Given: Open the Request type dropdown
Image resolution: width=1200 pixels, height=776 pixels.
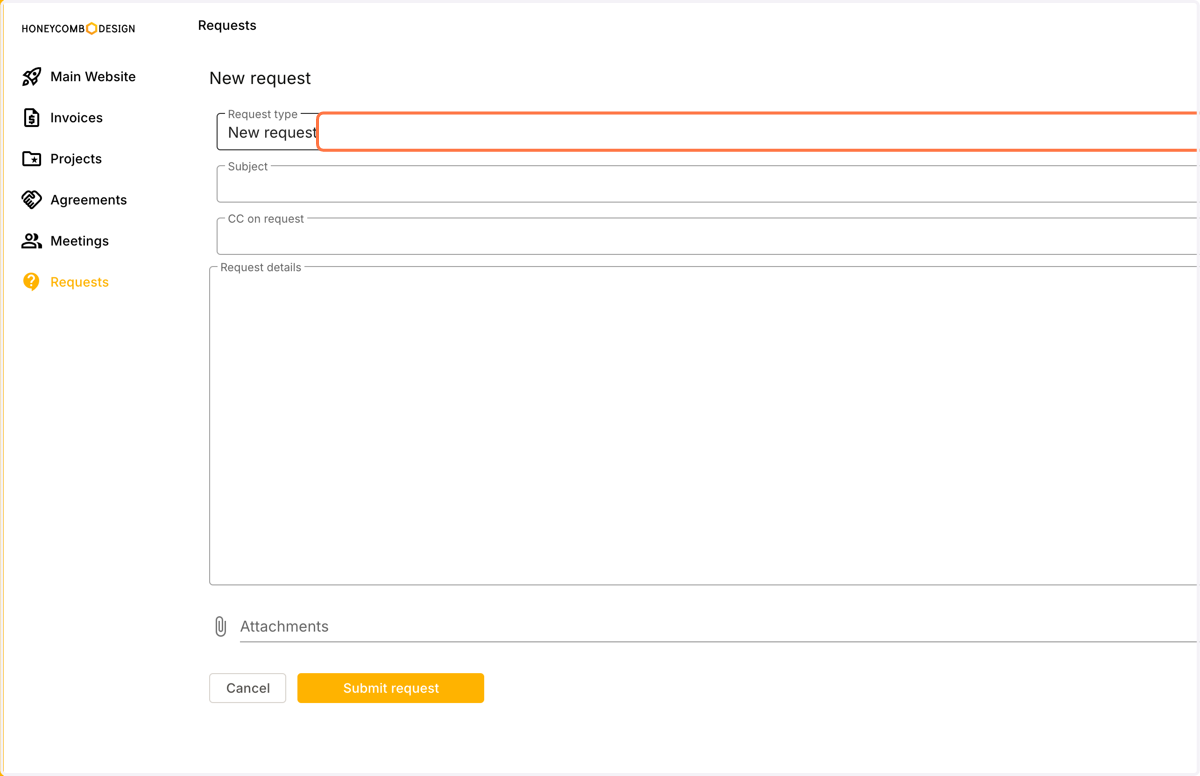Looking at the screenshot, I should 707,132.
